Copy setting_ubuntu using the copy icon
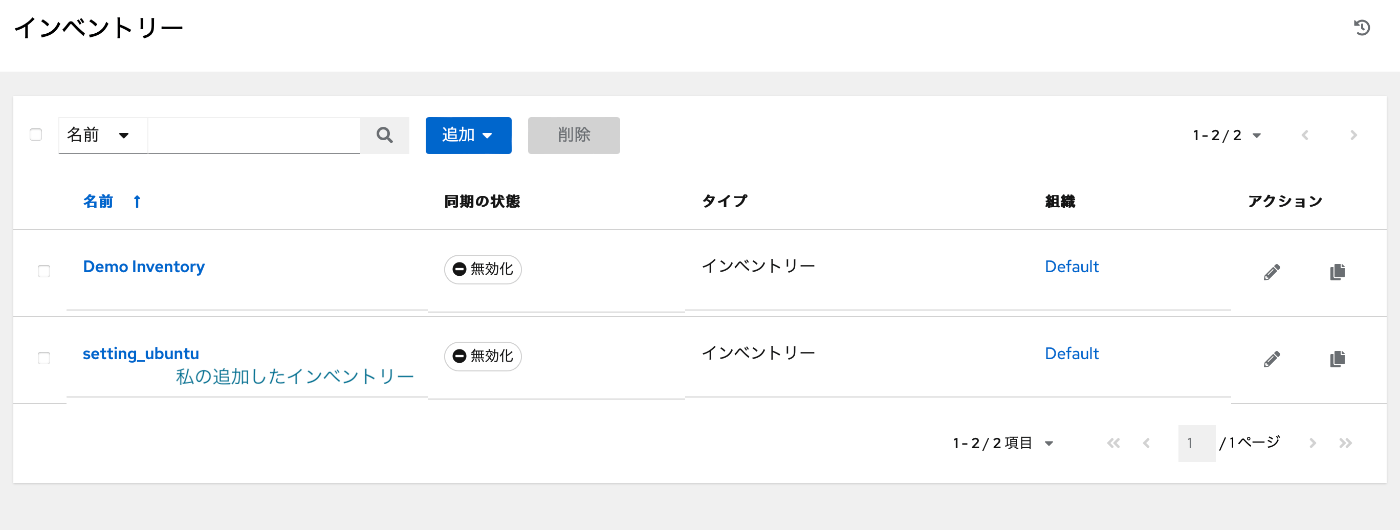This screenshot has width=1400, height=530. click(x=1337, y=358)
